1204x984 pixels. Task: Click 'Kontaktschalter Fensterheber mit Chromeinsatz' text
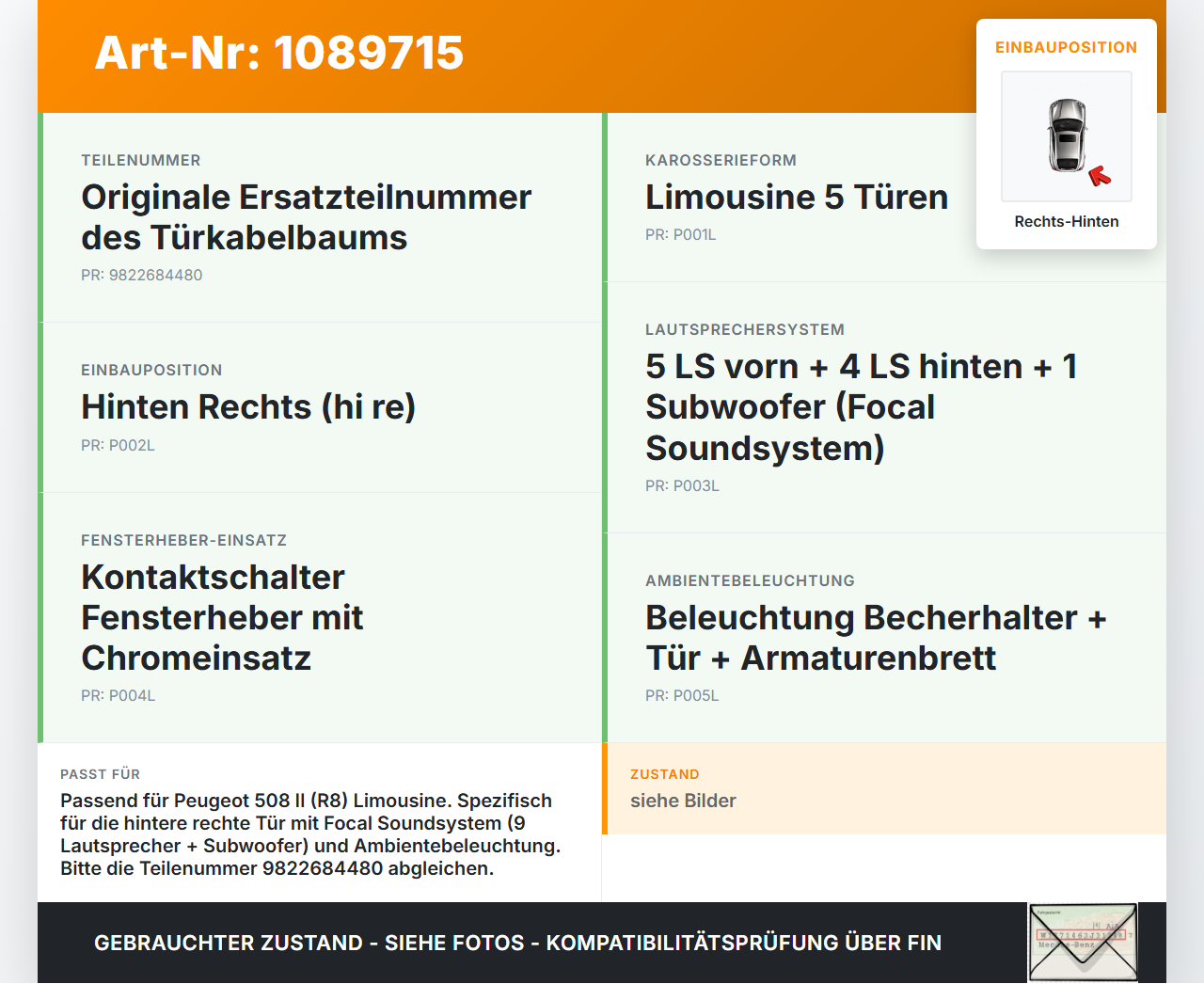pyautogui.click(x=223, y=617)
